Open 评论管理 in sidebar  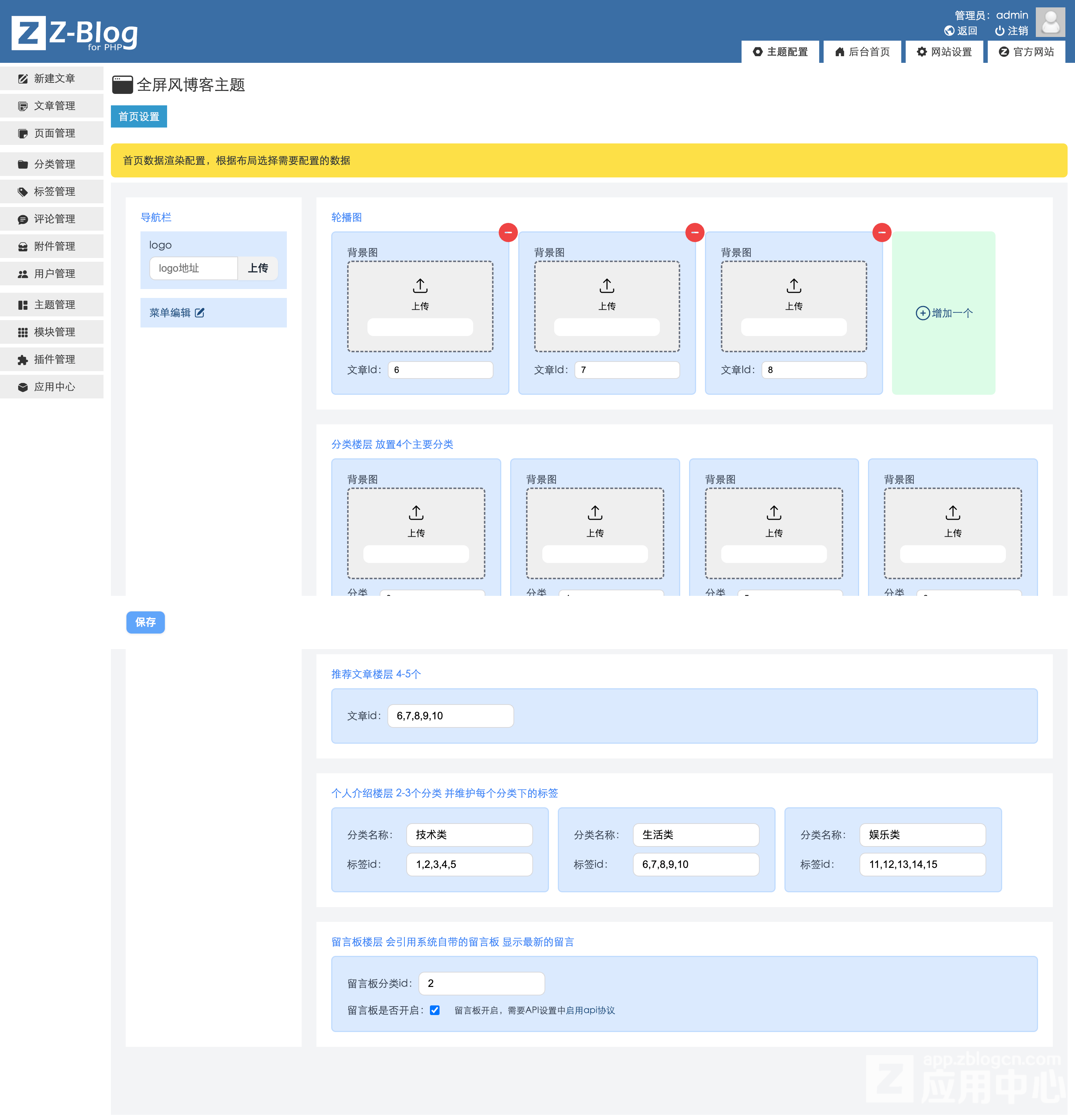click(x=51, y=220)
